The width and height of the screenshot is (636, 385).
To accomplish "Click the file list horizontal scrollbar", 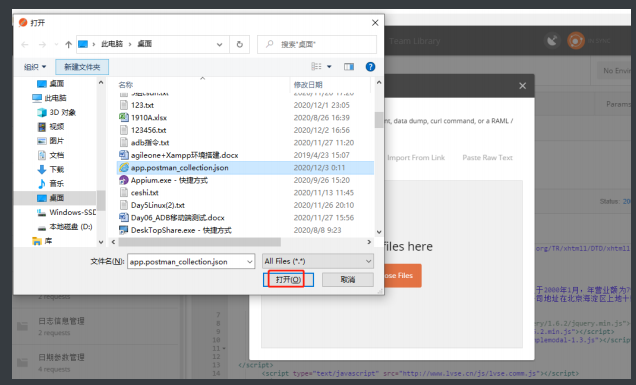I will tap(199, 242).
